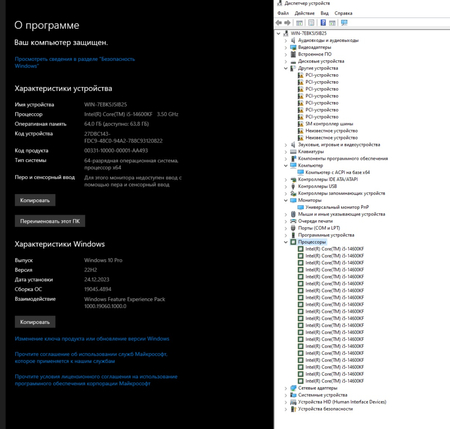
Task: Open the Вид menu
Action: coord(324,13)
